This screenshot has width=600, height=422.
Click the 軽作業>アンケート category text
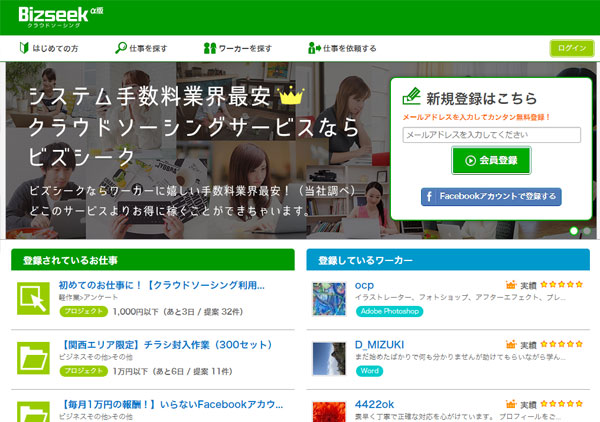88,297
